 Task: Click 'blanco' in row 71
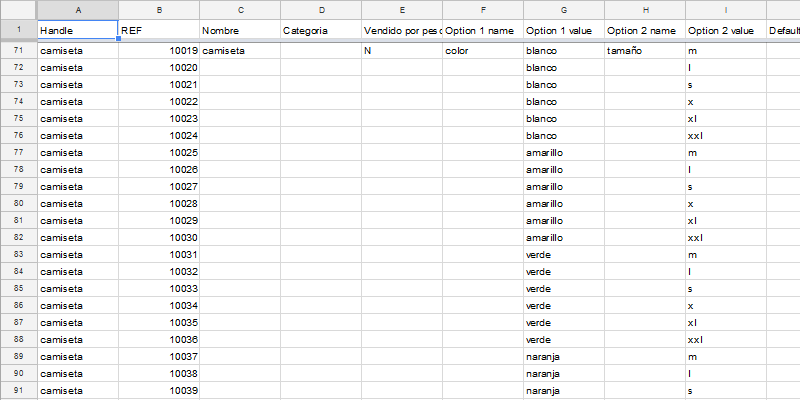pyautogui.click(x=564, y=51)
